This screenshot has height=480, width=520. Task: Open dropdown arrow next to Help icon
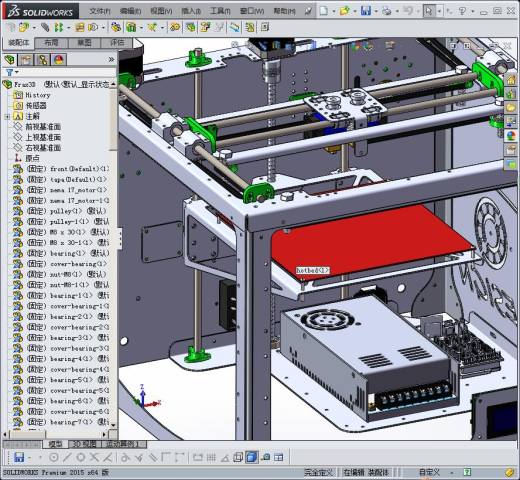tap(472, 11)
